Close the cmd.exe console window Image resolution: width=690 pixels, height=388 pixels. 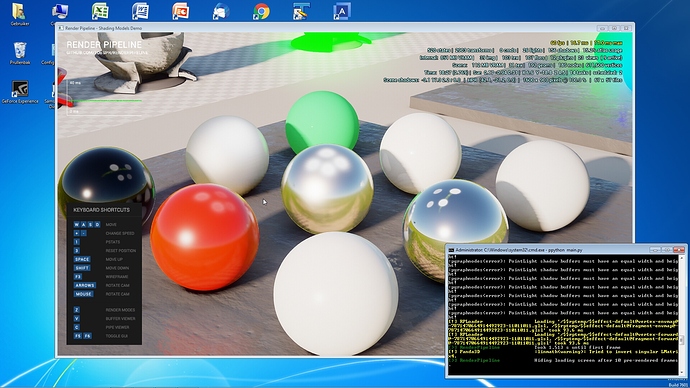click(679, 249)
